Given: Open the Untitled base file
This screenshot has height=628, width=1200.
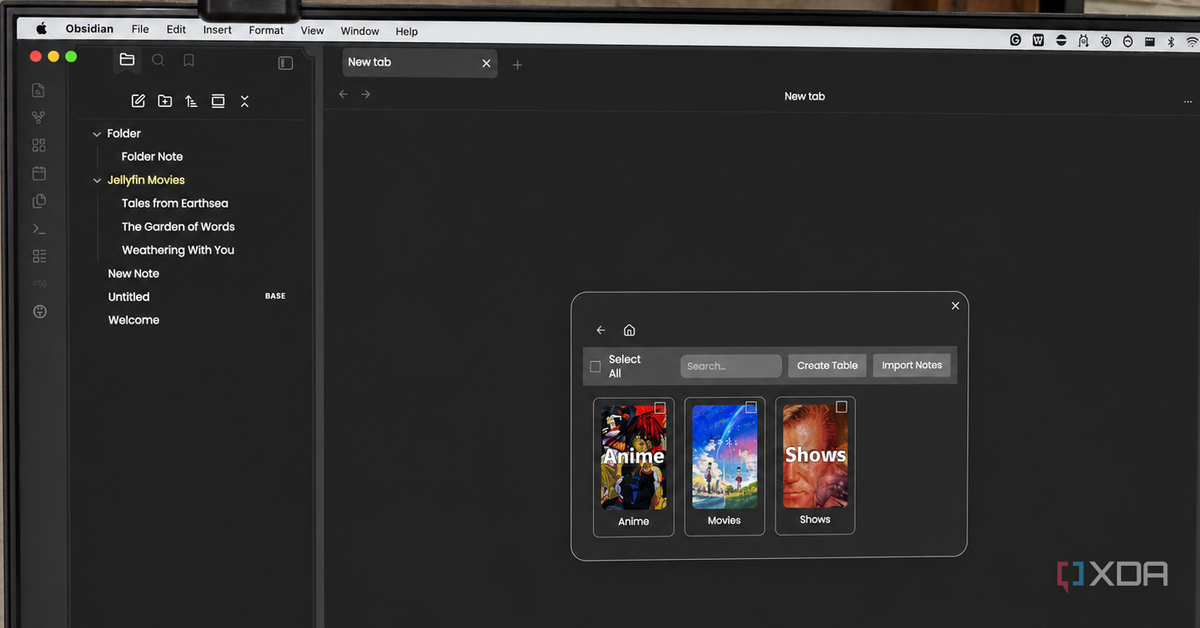Looking at the screenshot, I should click(129, 297).
